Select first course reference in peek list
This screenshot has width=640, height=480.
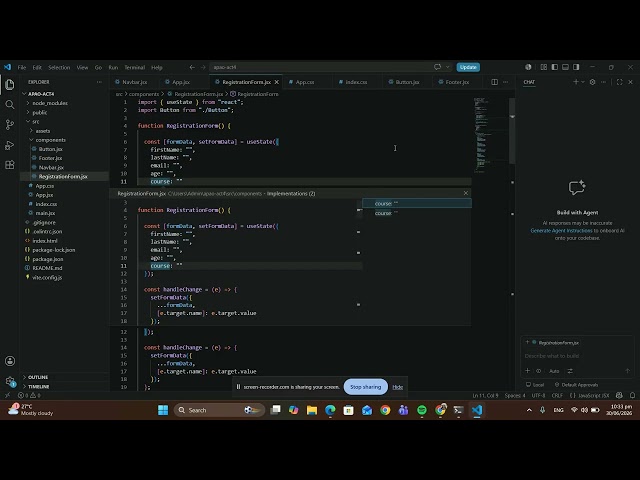pos(417,203)
